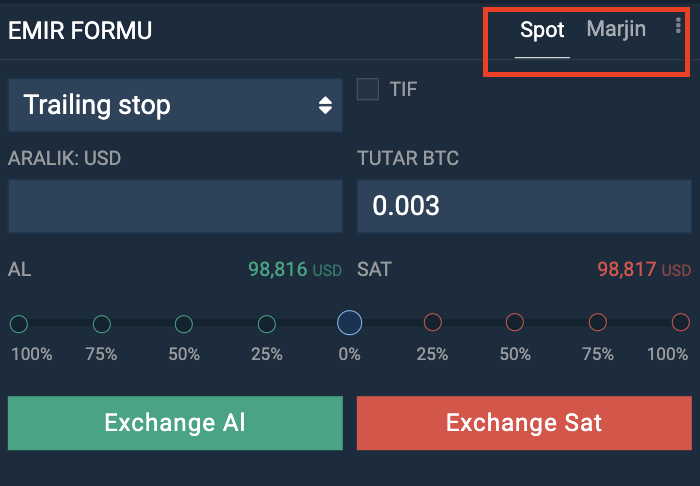Focus the TUTAR BTC amount field
The image size is (700, 486).
click(x=524, y=206)
